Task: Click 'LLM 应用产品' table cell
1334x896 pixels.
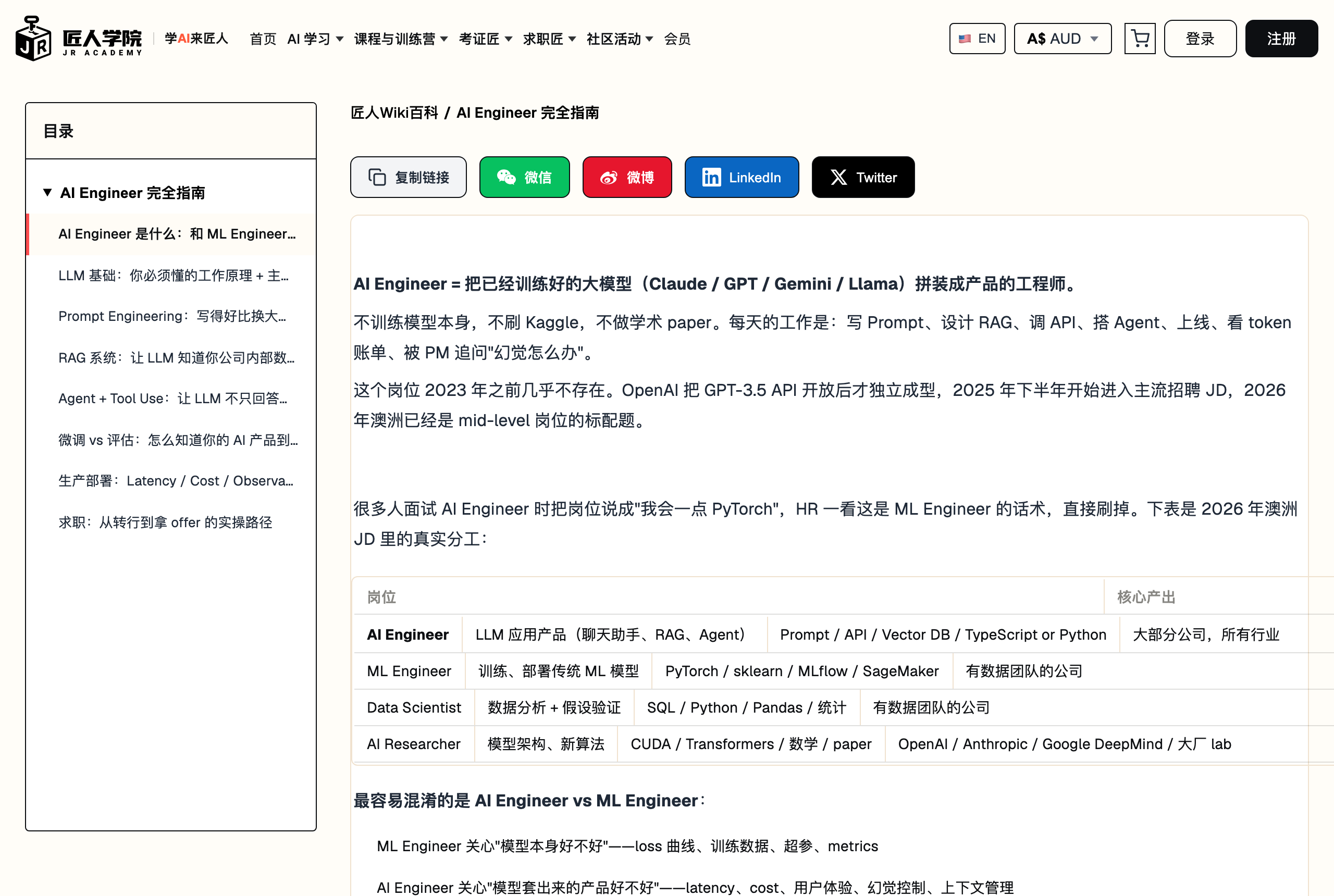Action: tap(614, 634)
